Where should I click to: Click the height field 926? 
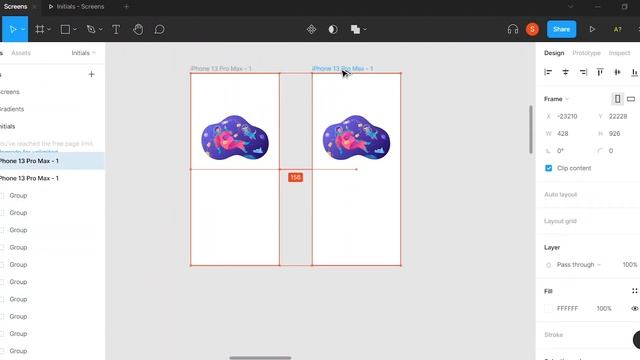coord(614,133)
